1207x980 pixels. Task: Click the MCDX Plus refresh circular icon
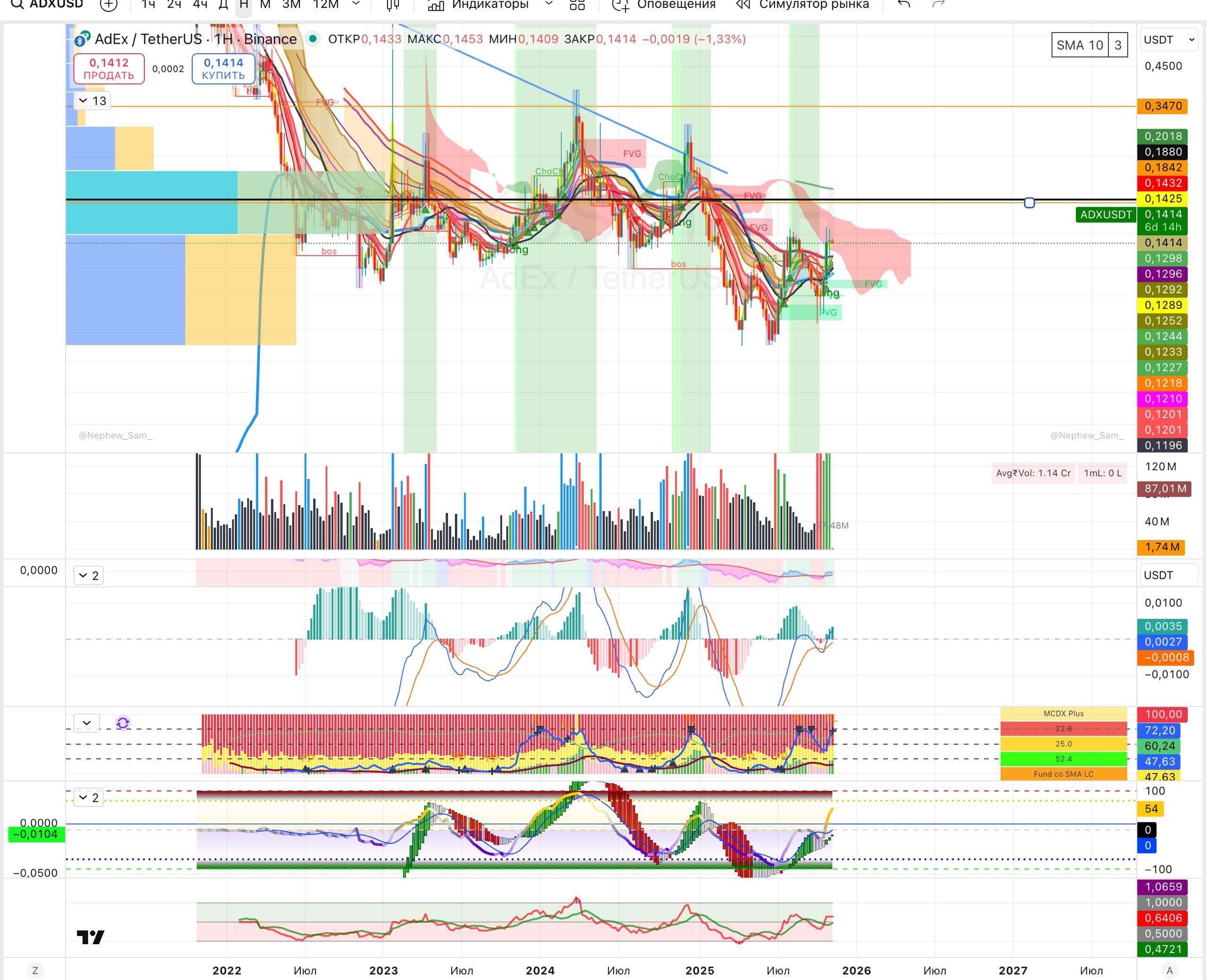coord(123,723)
